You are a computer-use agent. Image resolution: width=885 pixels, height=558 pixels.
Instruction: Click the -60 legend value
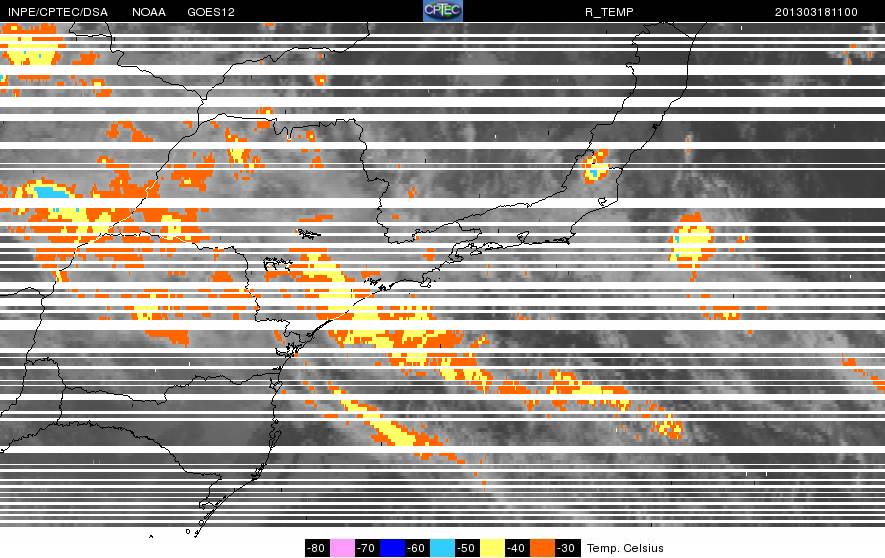click(417, 548)
